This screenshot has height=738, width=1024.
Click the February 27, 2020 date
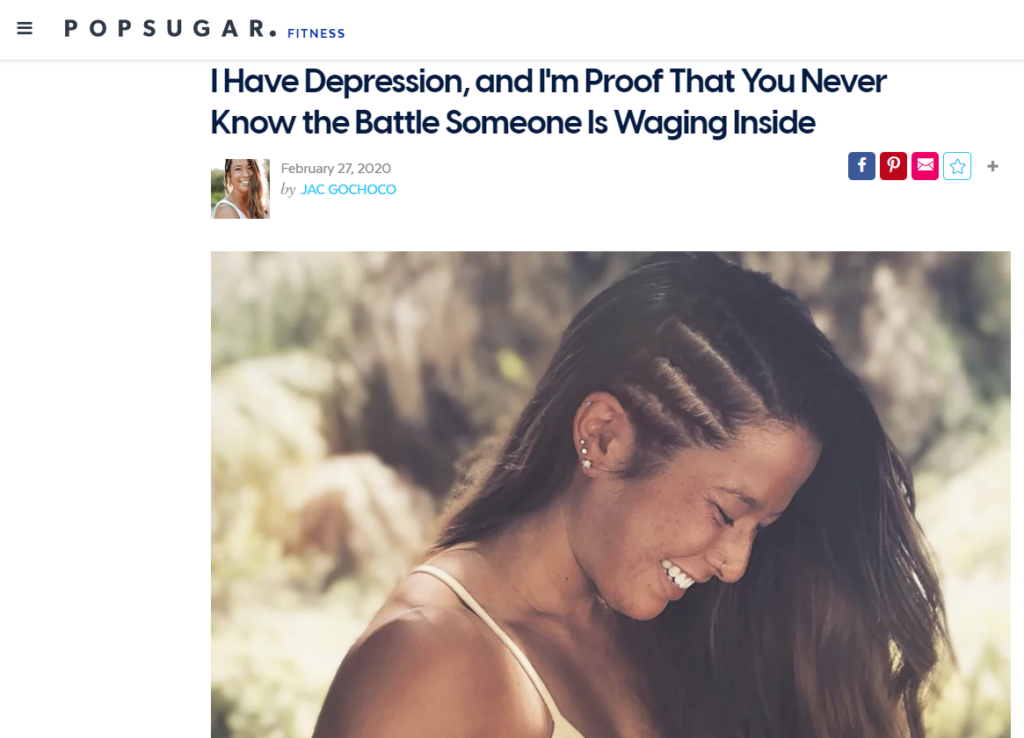336,168
